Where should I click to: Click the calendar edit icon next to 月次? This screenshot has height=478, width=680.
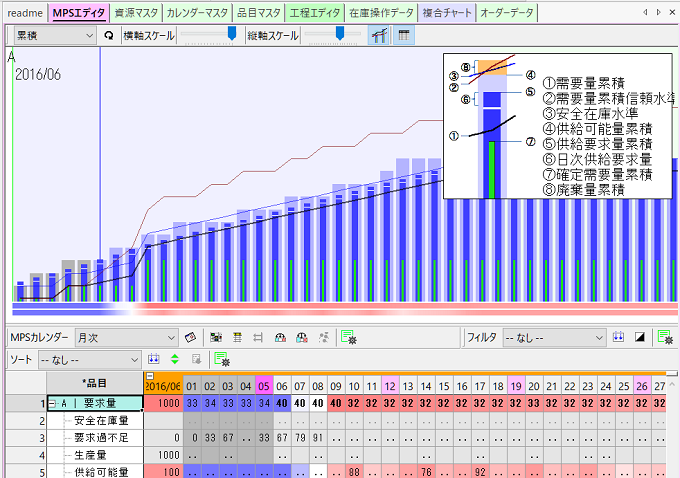tap(190, 337)
